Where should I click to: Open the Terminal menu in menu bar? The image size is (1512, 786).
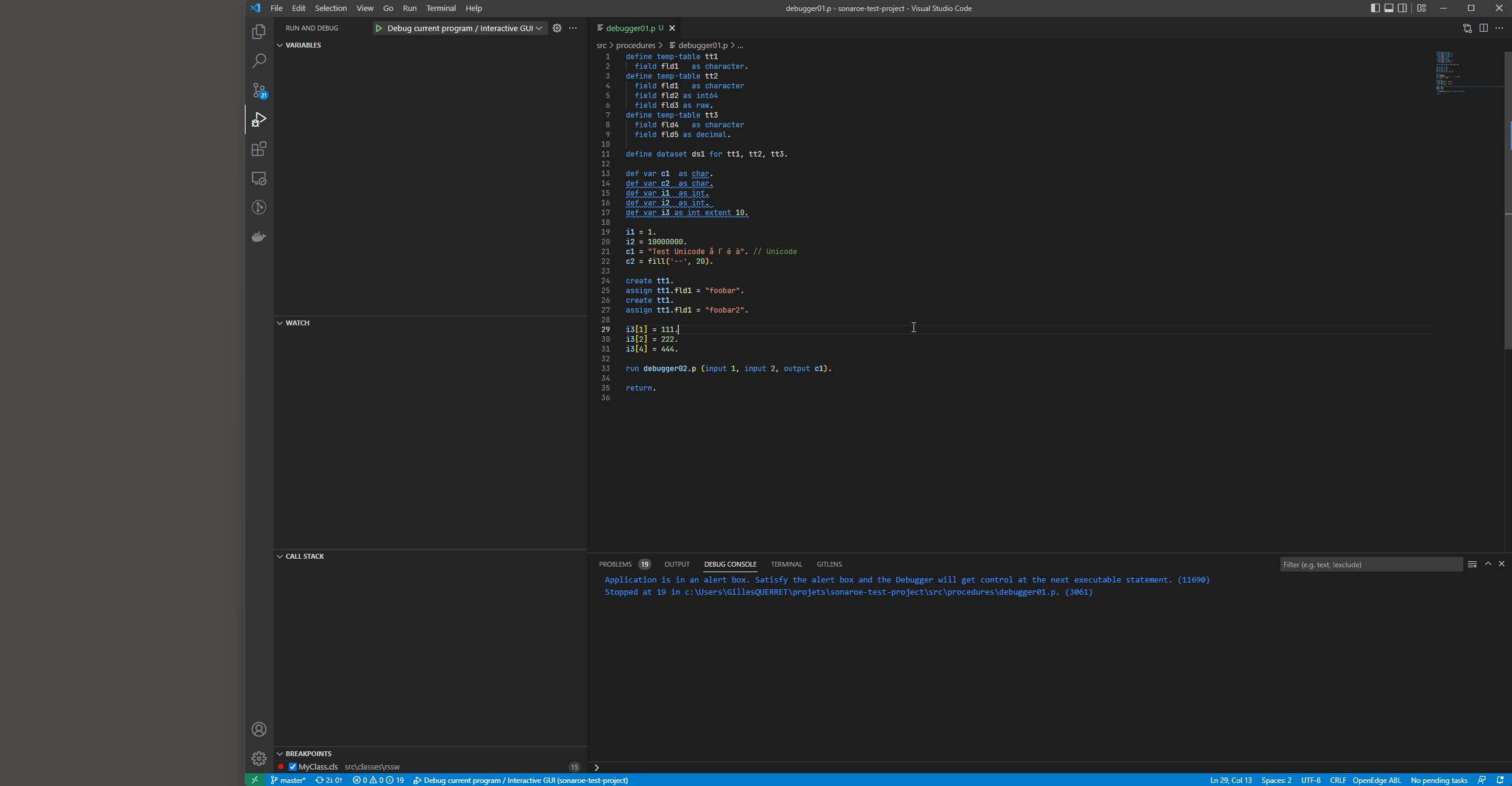coord(440,8)
